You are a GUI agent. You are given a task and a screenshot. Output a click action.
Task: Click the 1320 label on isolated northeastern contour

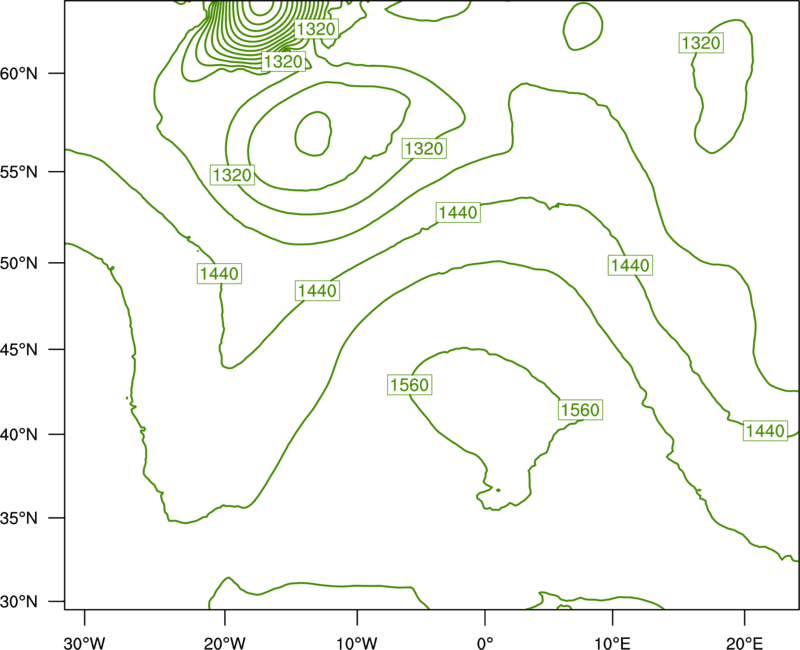click(x=701, y=42)
